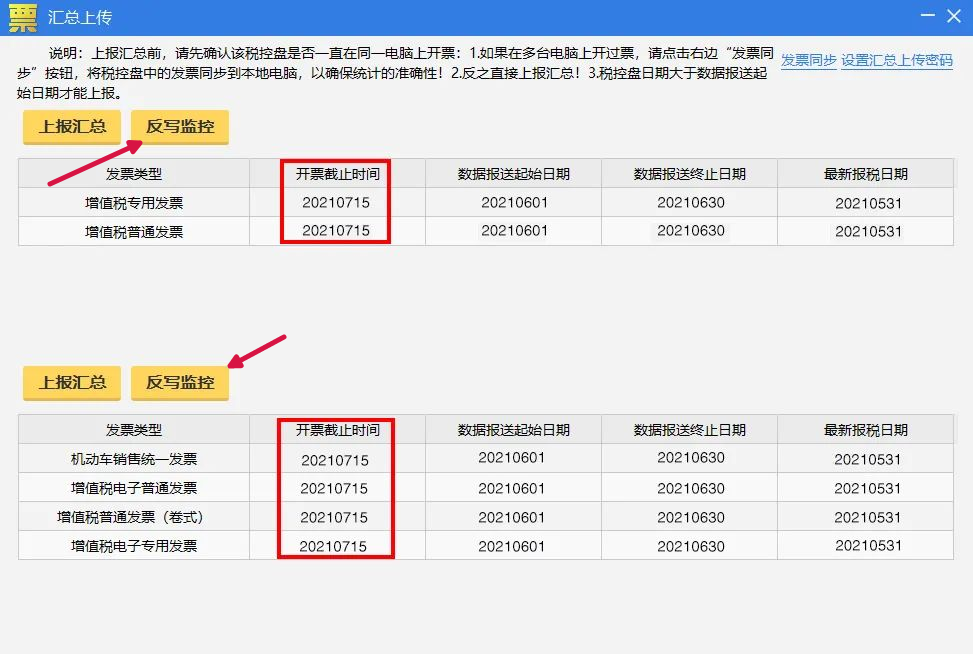
Task: Select the 增值税普通发票 row label
Action: coord(134,231)
